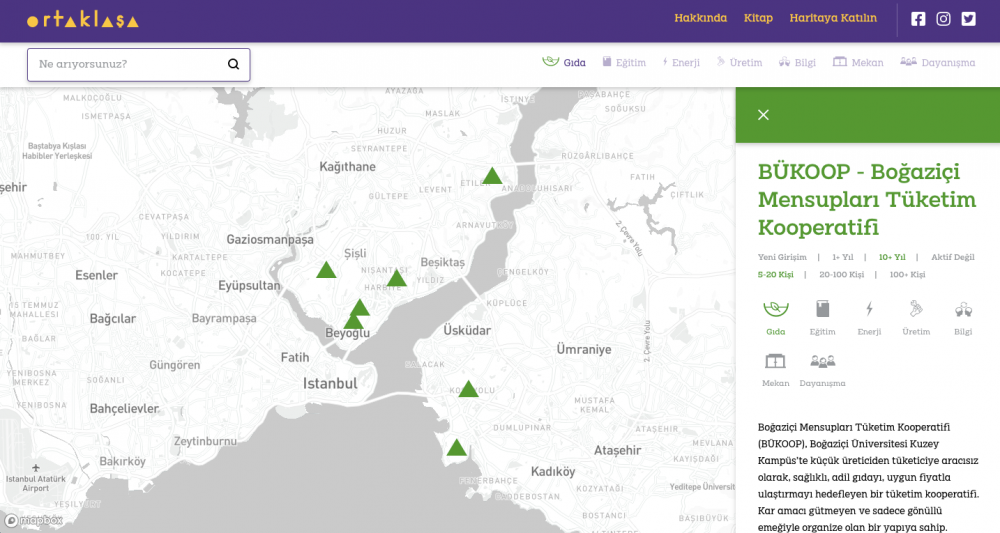Click the search magnifier icon
Image resolution: width=1000 pixels, height=533 pixels.
(x=233, y=64)
